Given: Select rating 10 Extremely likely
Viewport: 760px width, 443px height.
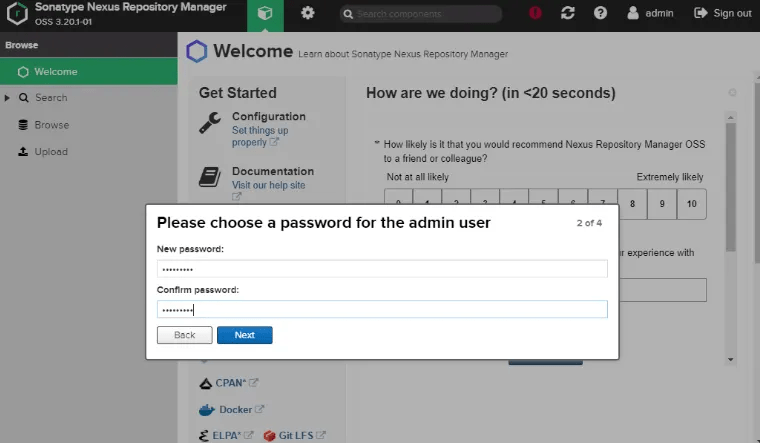Looking at the screenshot, I should click(692, 204).
